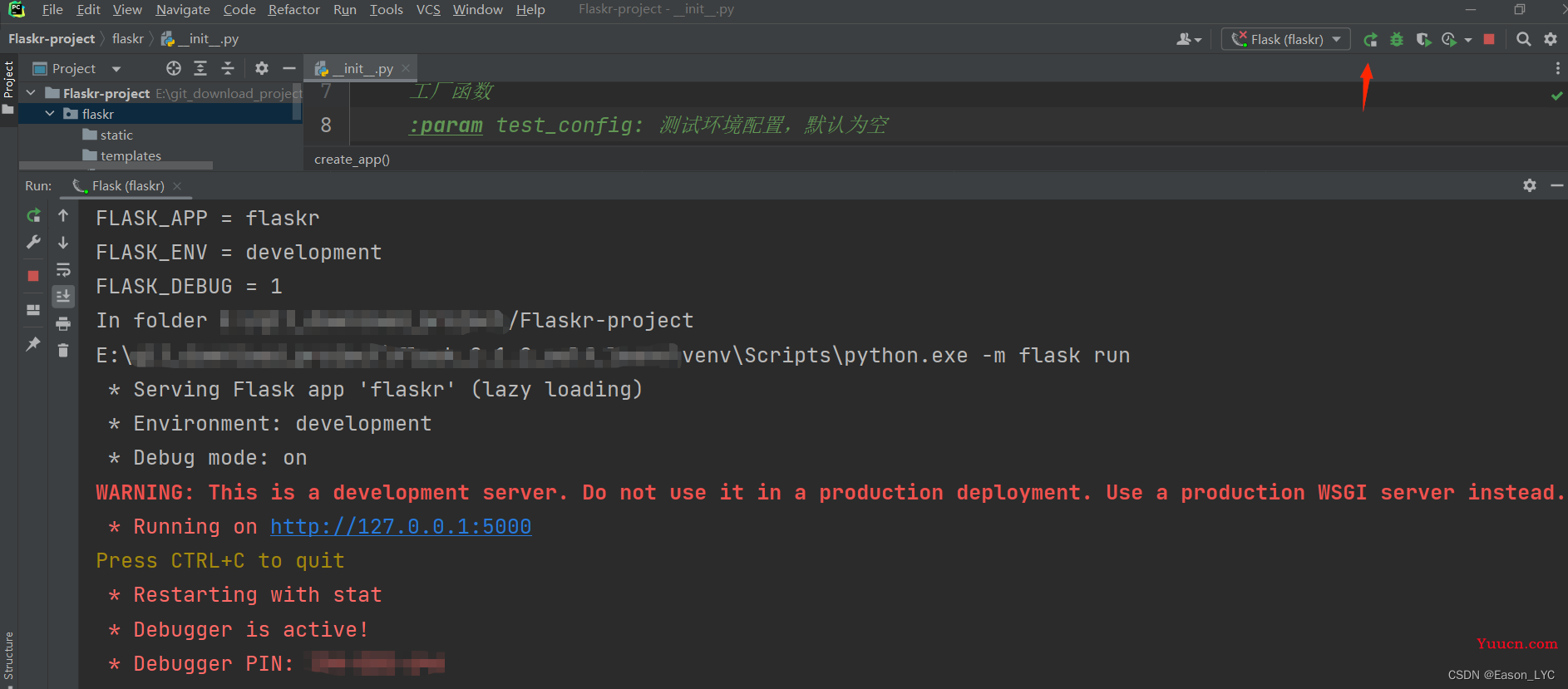Edit run configuration with wrench icon
Viewport: 1568px width, 689px height.
[x=33, y=243]
